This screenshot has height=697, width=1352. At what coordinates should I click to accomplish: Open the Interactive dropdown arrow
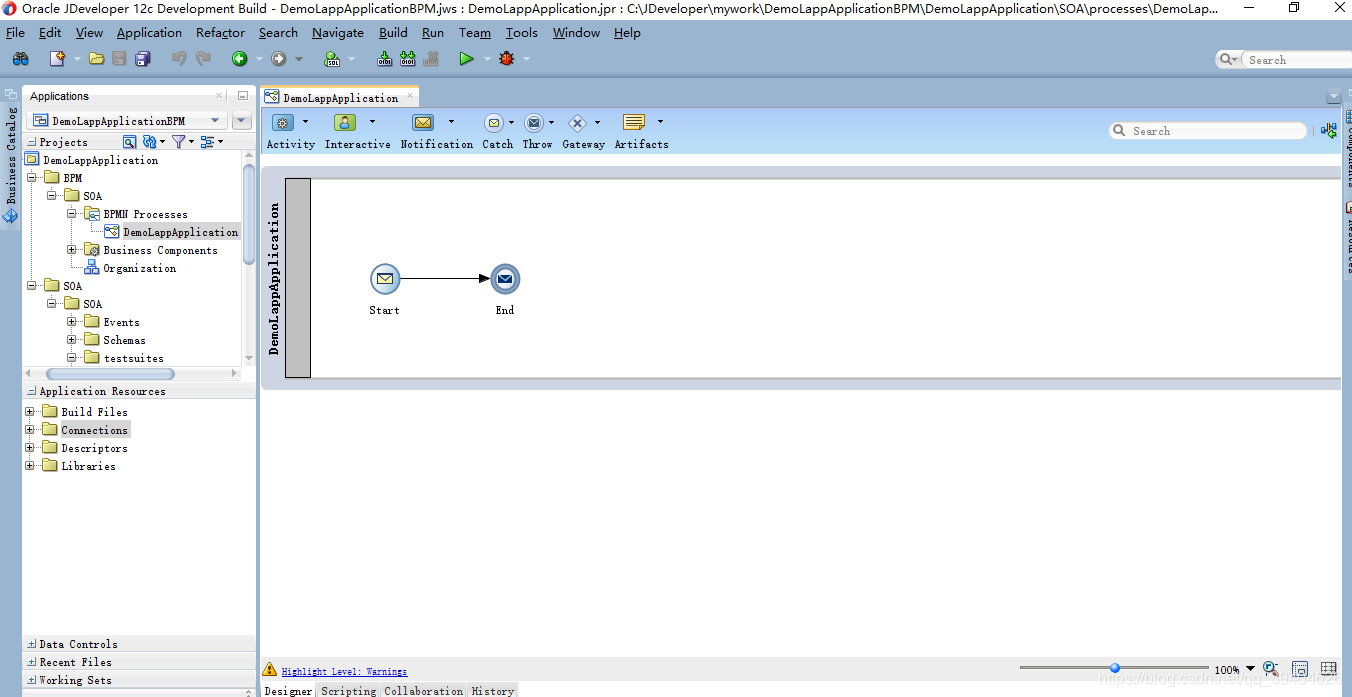[x=372, y=122]
